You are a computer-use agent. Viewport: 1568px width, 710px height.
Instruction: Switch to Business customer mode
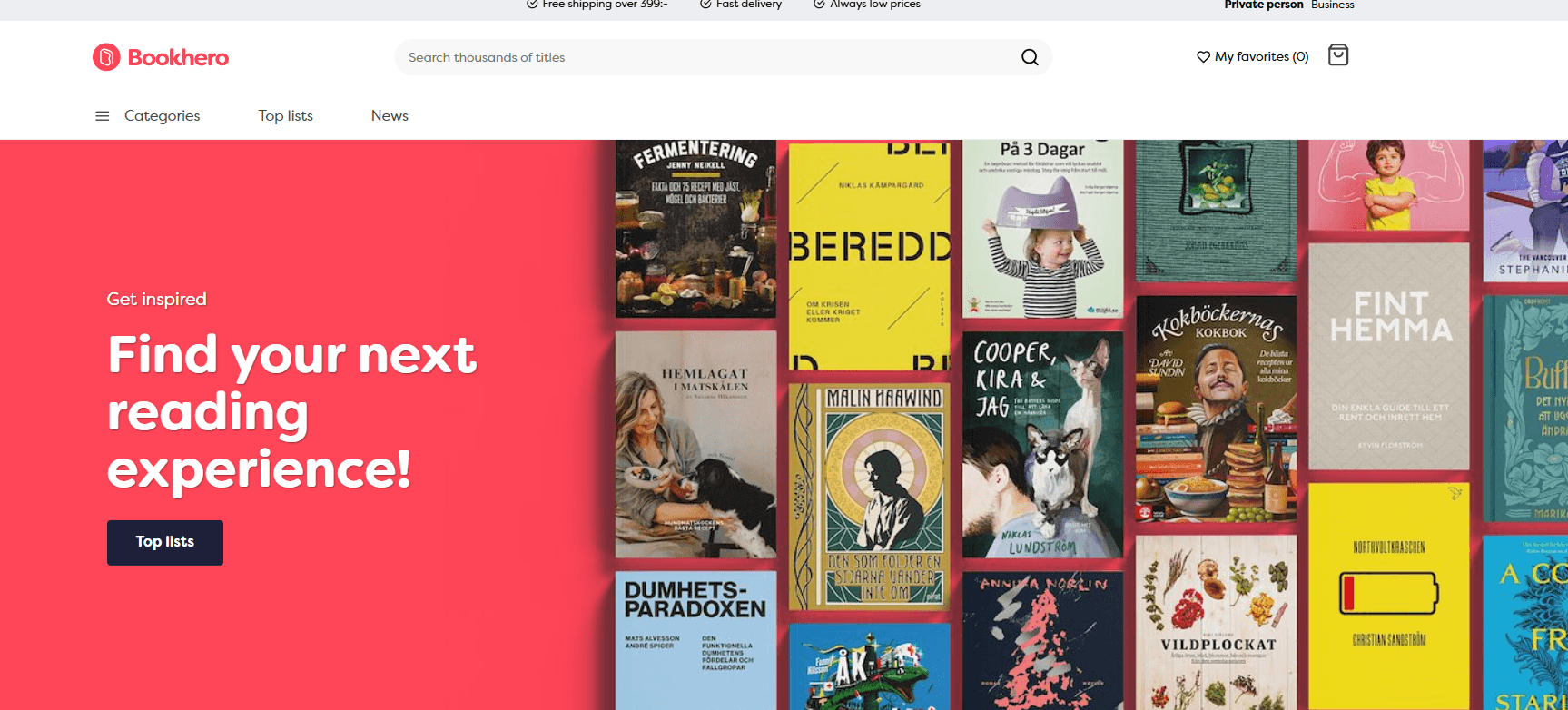[x=1332, y=5]
